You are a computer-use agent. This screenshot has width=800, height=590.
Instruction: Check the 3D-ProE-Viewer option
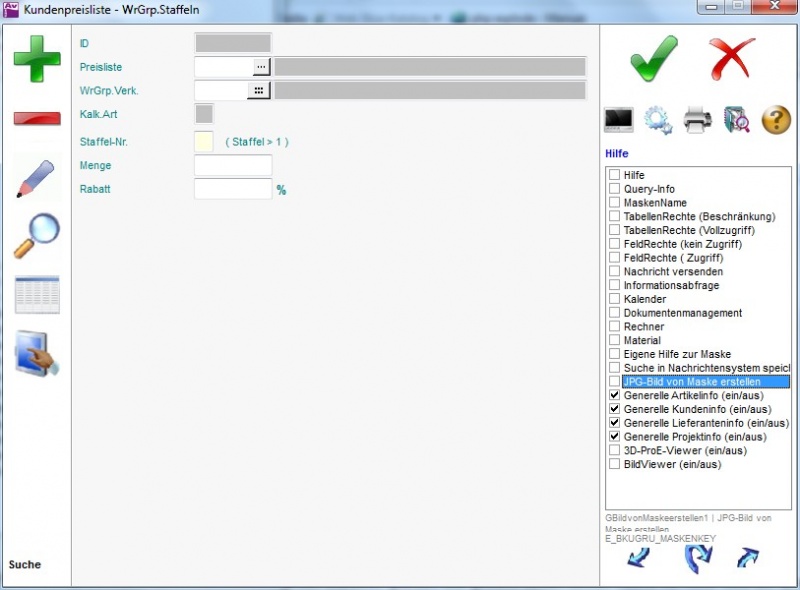click(615, 451)
